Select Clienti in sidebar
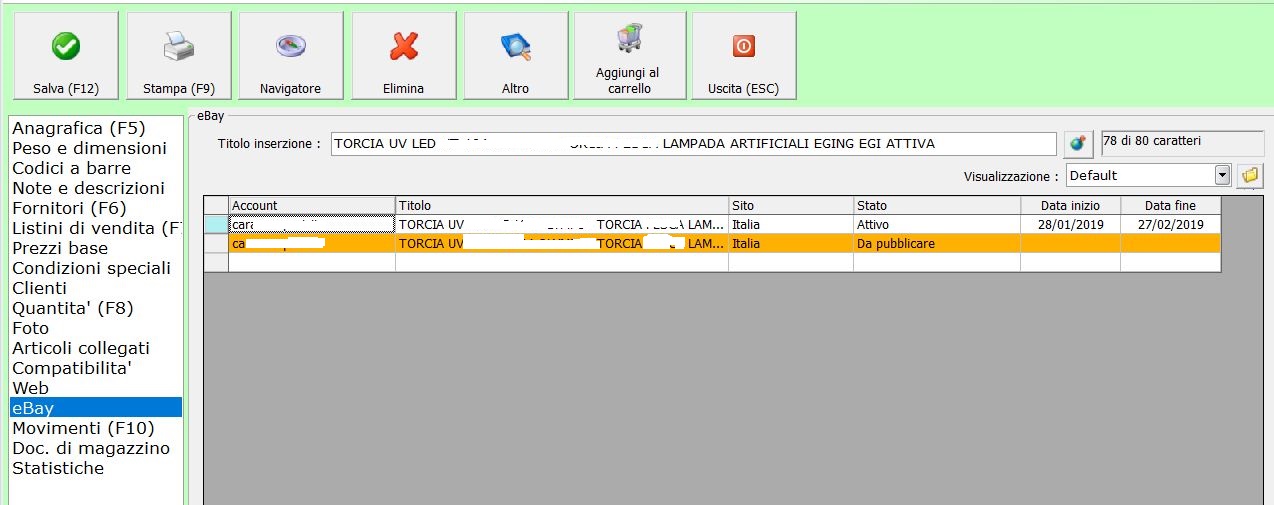The width and height of the screenshot is (1274, 505). (x=39, y=288)
